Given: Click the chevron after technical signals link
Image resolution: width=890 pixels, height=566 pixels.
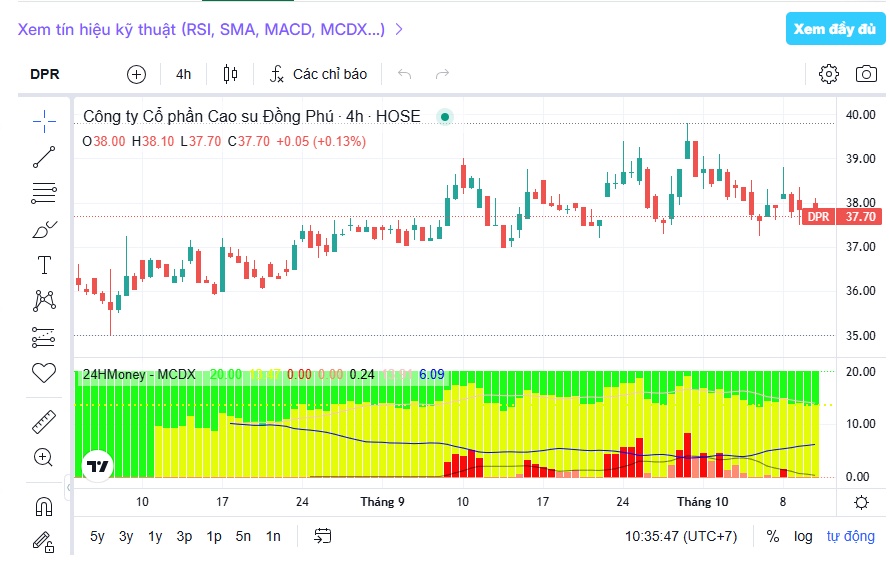Looking at the screenshot, I should [399, 30].
